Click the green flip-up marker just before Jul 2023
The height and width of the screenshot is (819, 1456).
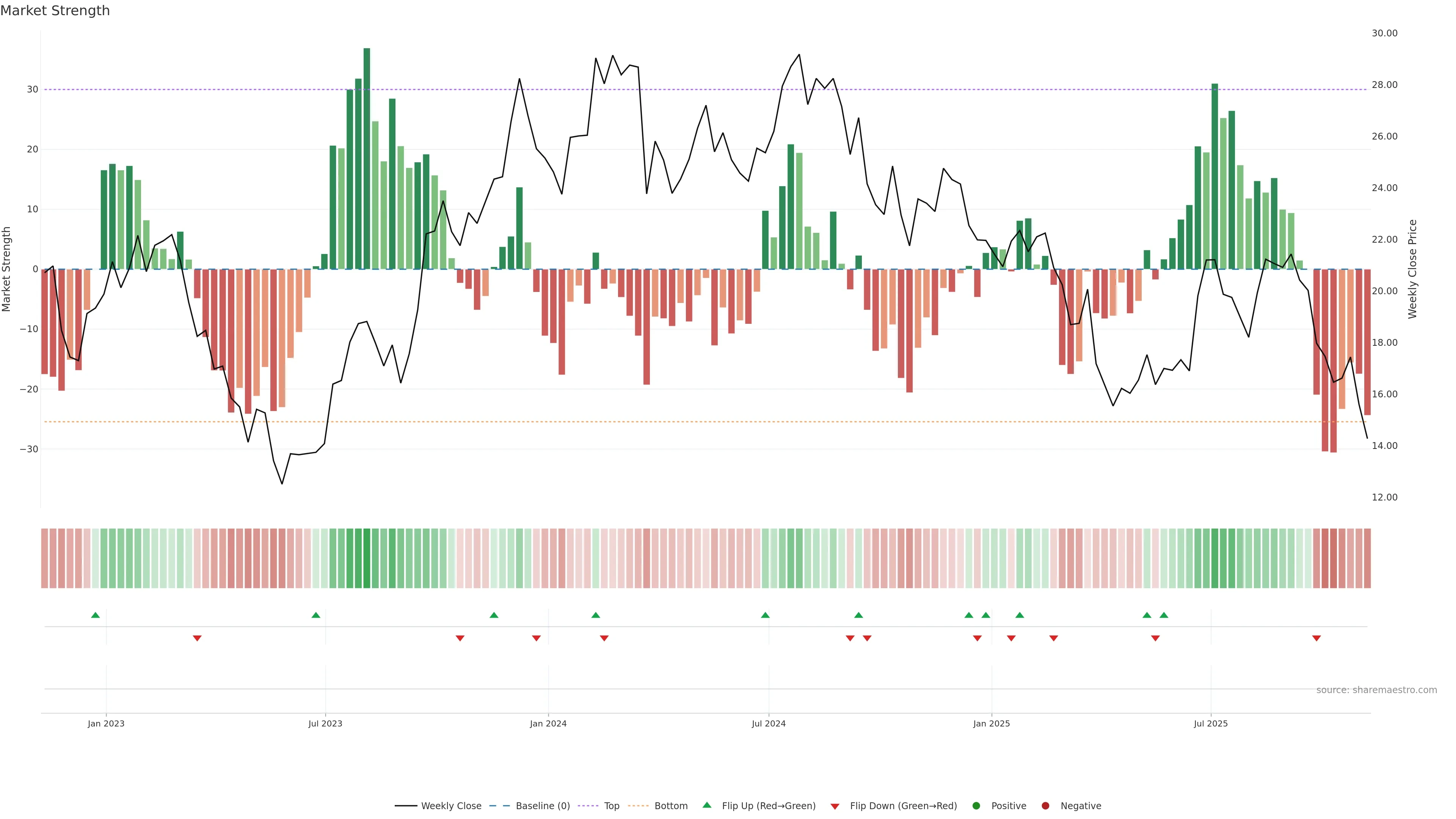coord(316,615)
